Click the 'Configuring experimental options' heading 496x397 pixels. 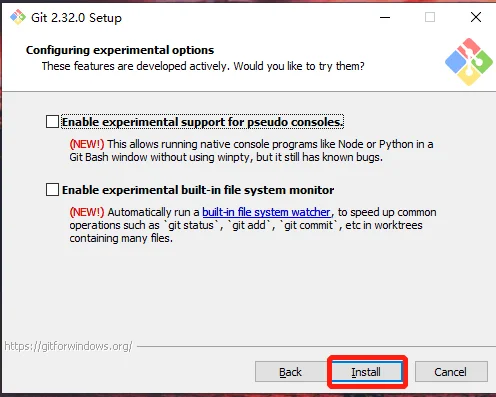(120, 50)
